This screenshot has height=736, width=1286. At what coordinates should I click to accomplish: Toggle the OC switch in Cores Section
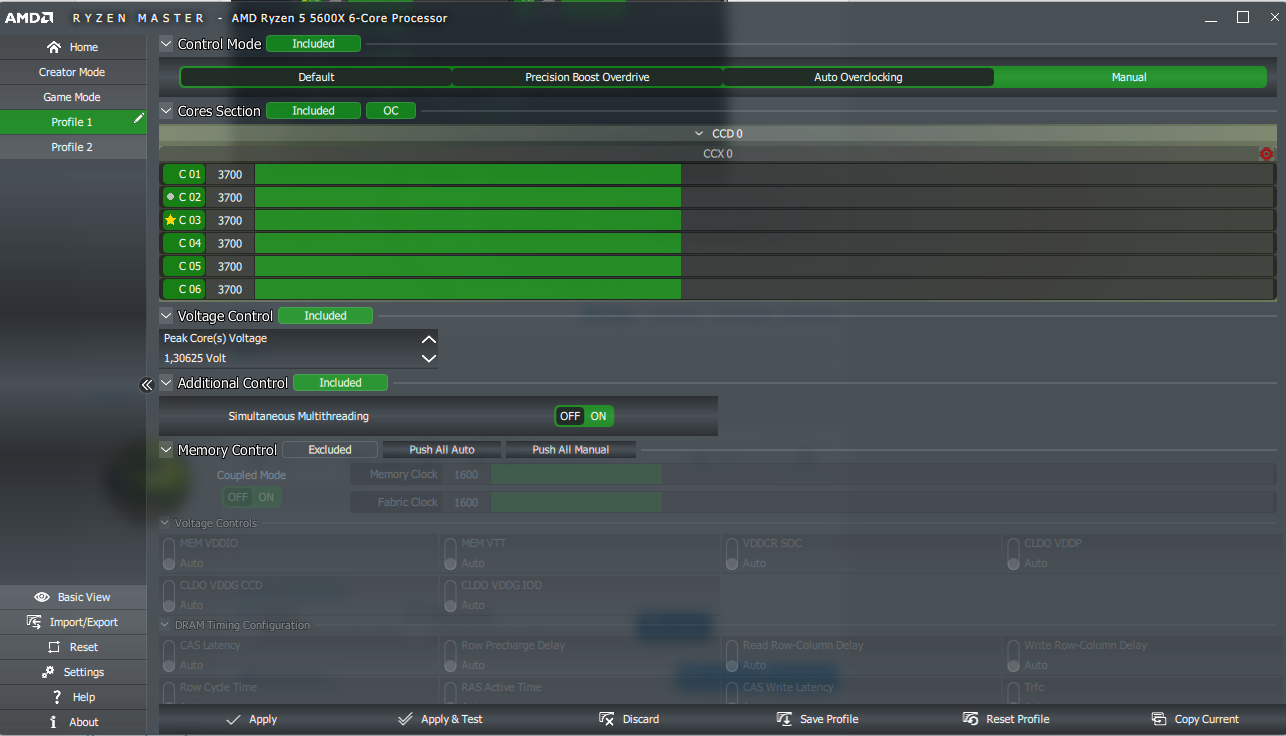[391, 111]
